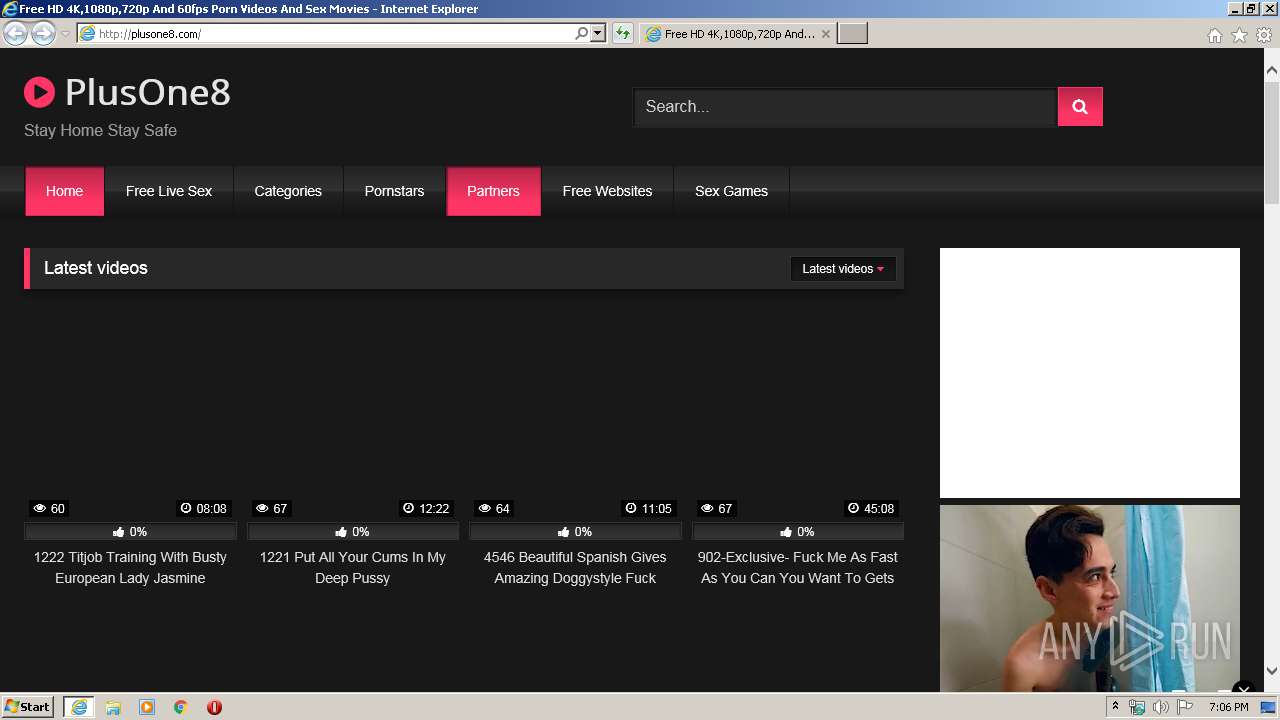The width and height of the screenshot is (1280, 720).
Task: Click the PlusOne8 play logo icon
Action: (39, 93)
